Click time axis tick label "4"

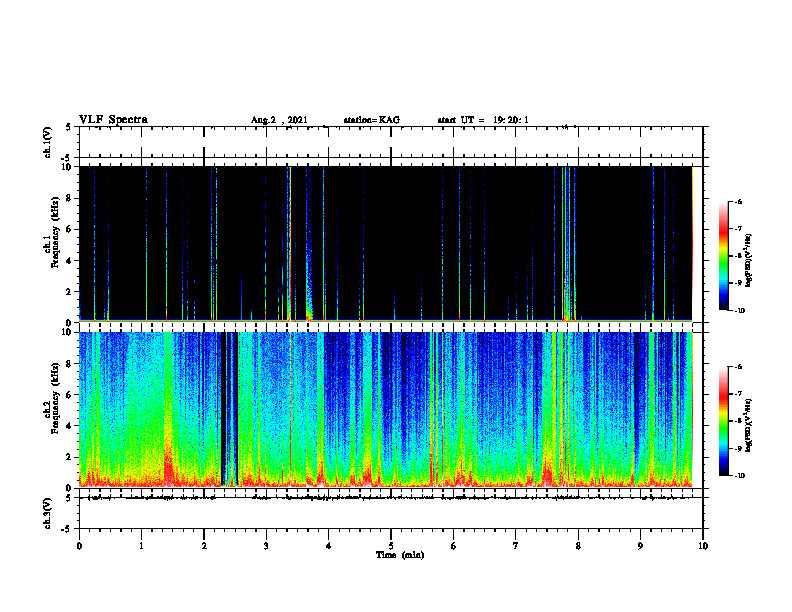click(328, 546)
